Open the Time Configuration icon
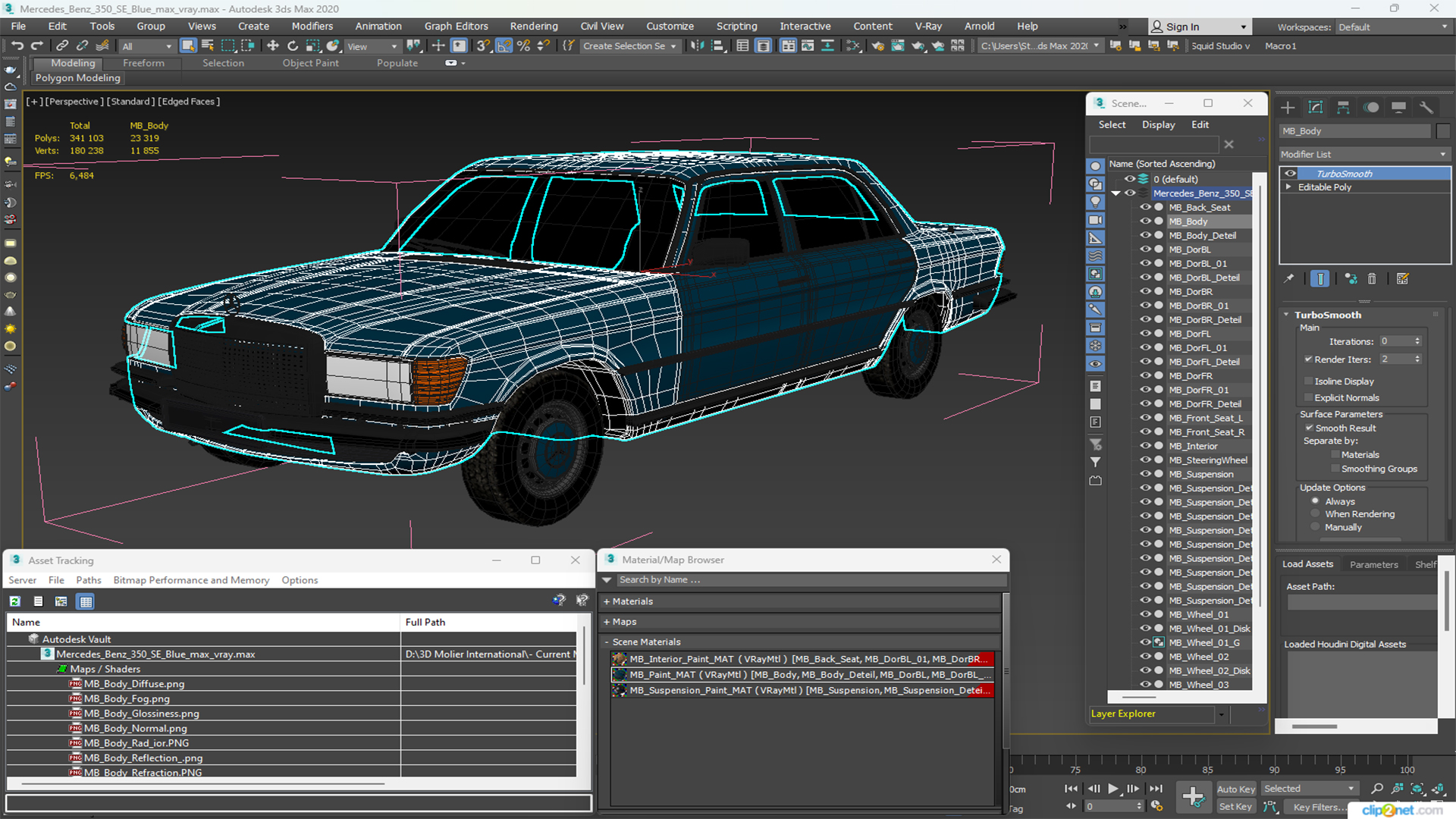The width and height of the screenshot is (1456, 819). 1156,806
